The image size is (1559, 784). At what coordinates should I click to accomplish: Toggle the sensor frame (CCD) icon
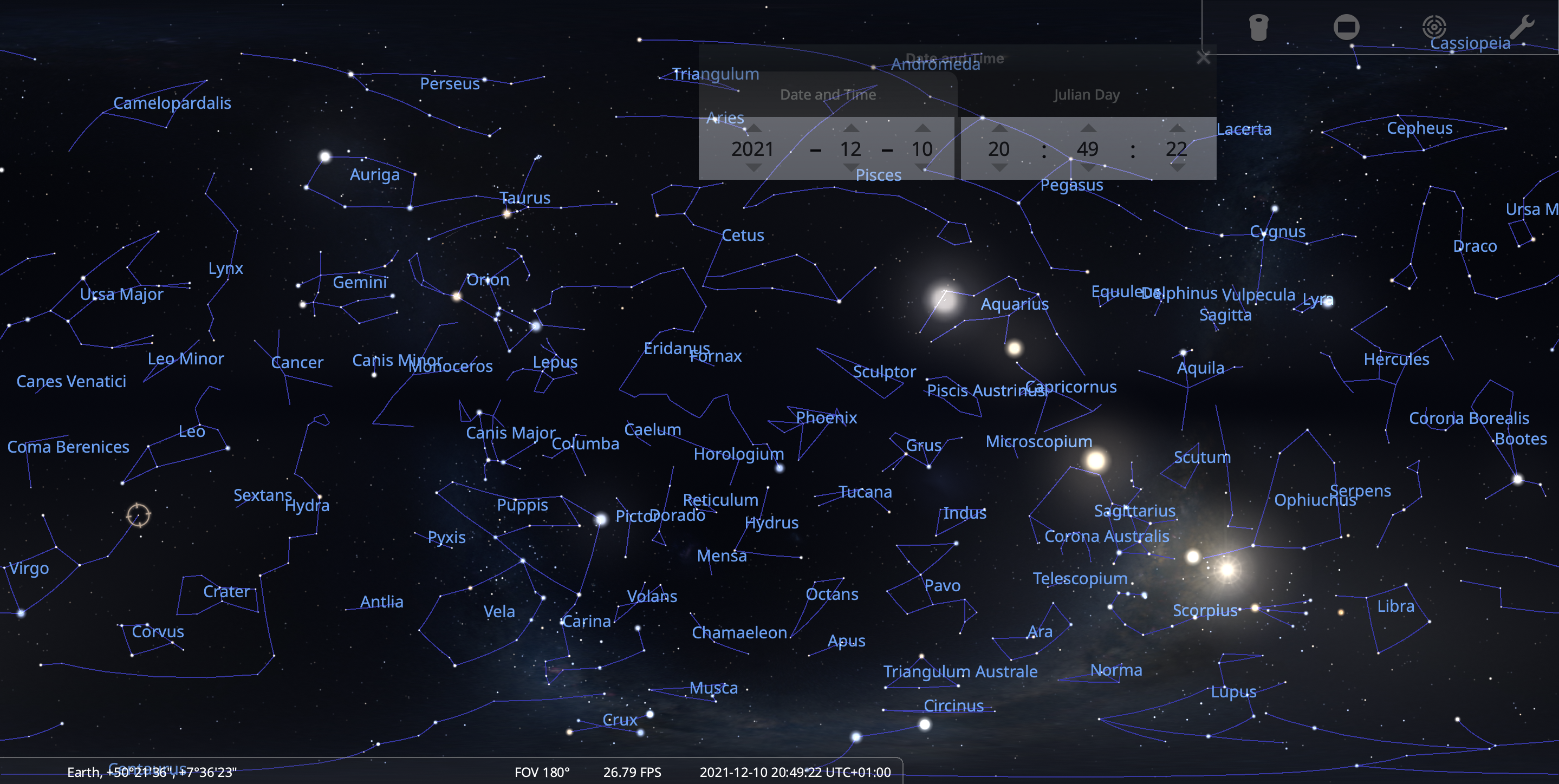1346,28
